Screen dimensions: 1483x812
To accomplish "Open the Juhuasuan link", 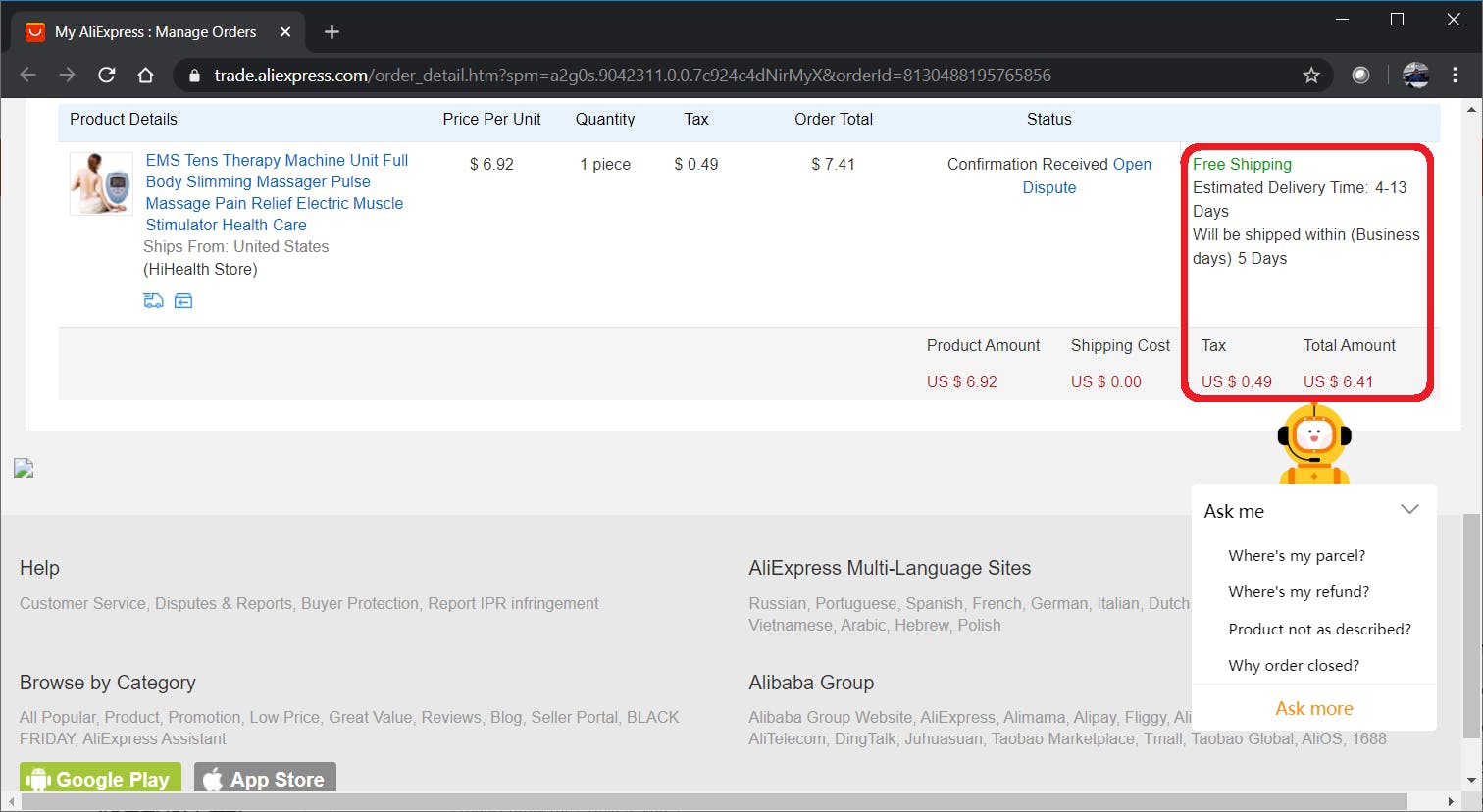I will [944, 739].
